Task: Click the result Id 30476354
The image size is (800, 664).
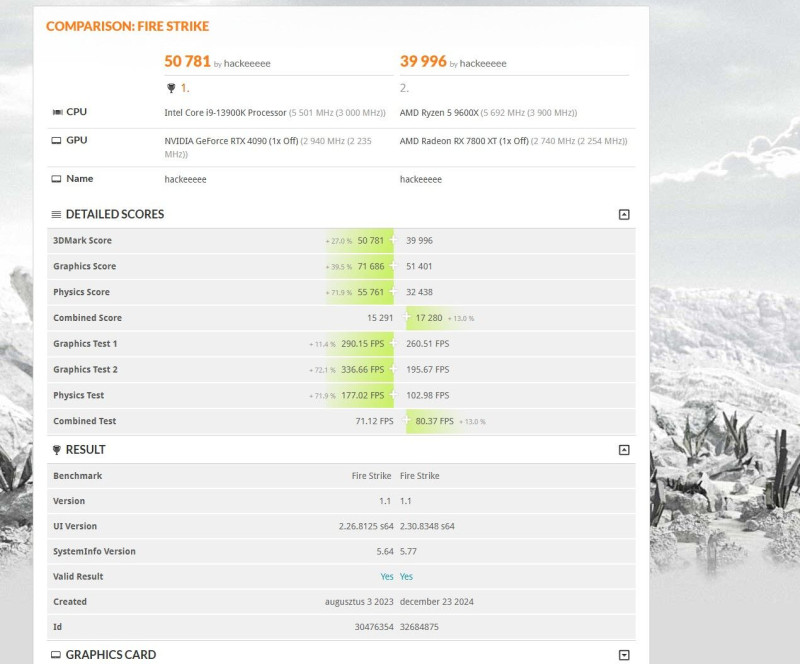Action: (374, 627)
